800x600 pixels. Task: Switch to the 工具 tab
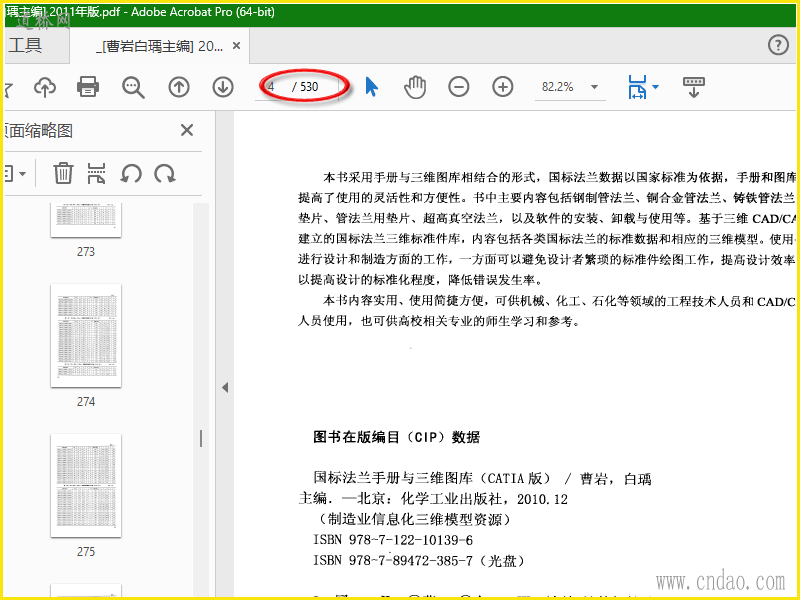(26, 45)
